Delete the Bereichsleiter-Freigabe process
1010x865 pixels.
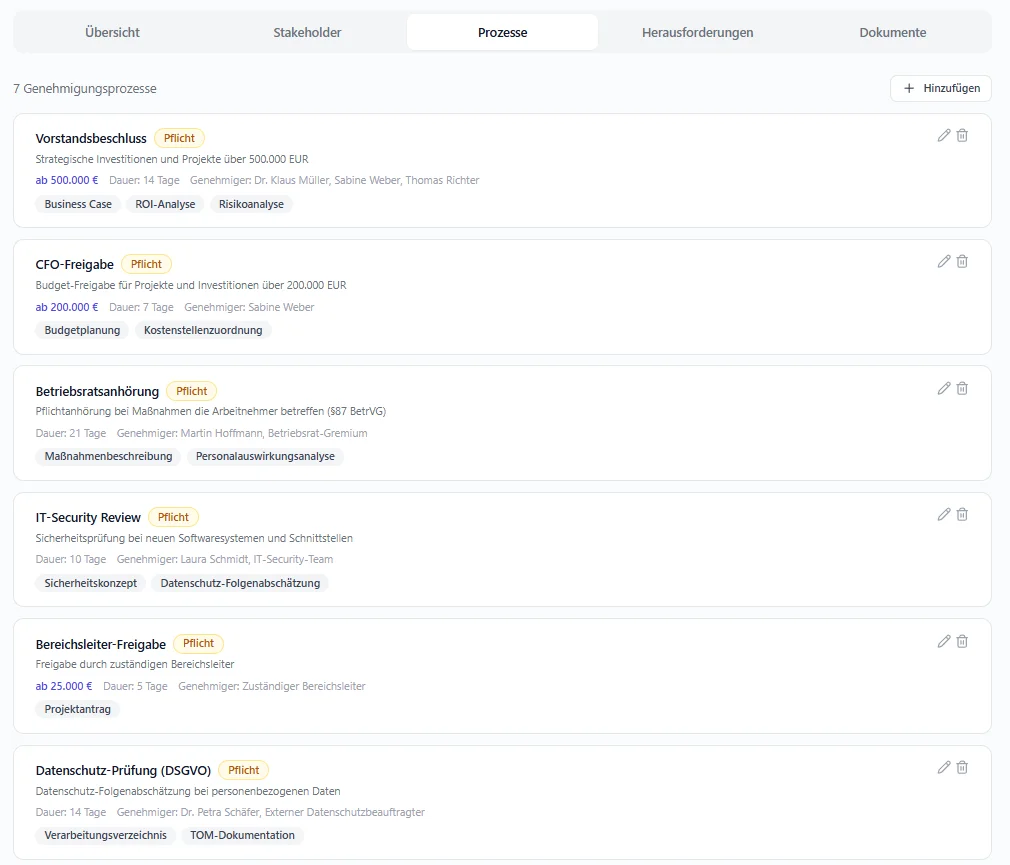(962, 641)
